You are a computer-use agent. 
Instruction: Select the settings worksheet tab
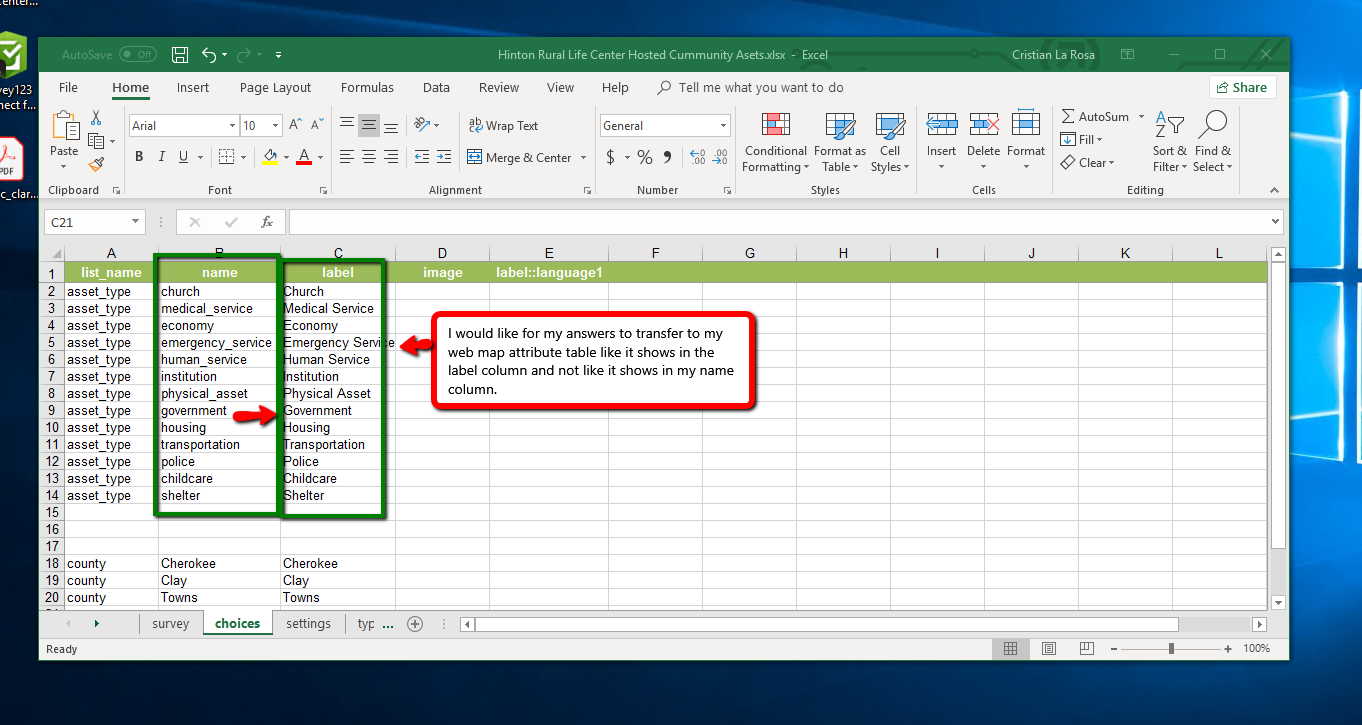(x=308, y=623)
